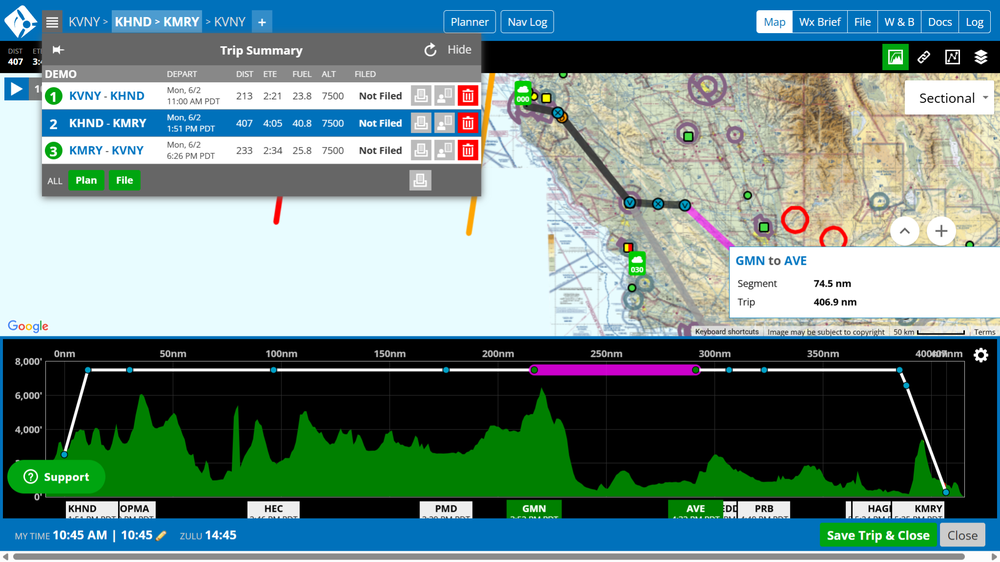Print the KHND - KMRY leg
1000x562 pixels.
pos(421,123)
